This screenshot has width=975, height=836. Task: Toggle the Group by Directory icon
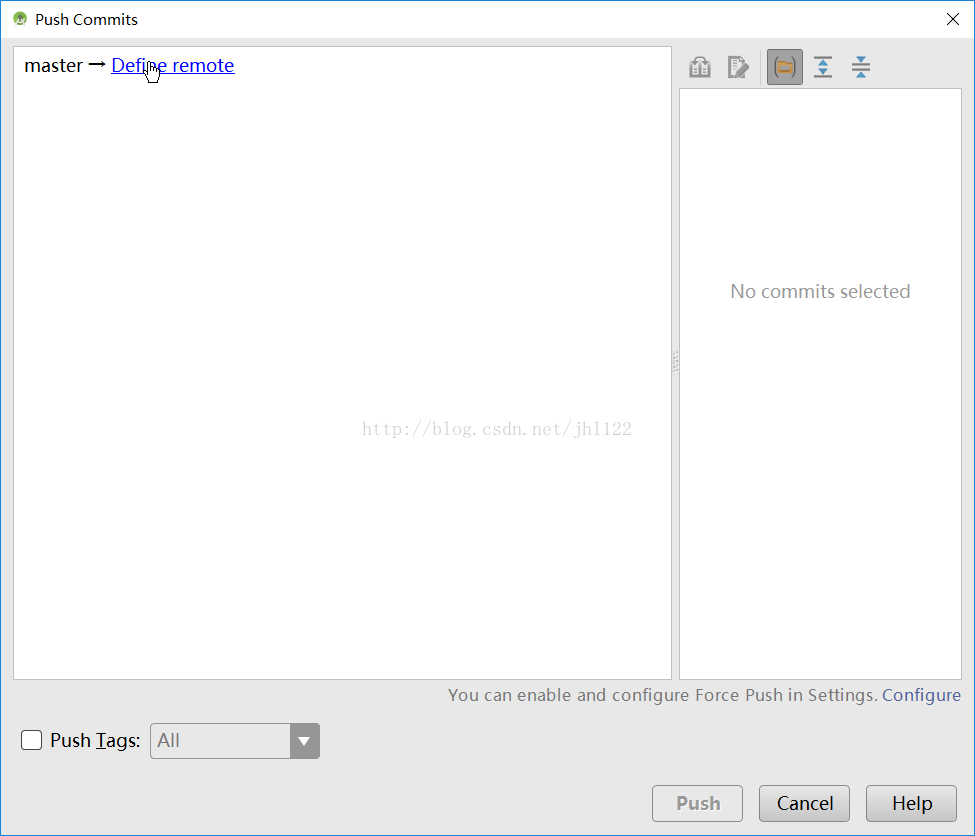(785, 67)
